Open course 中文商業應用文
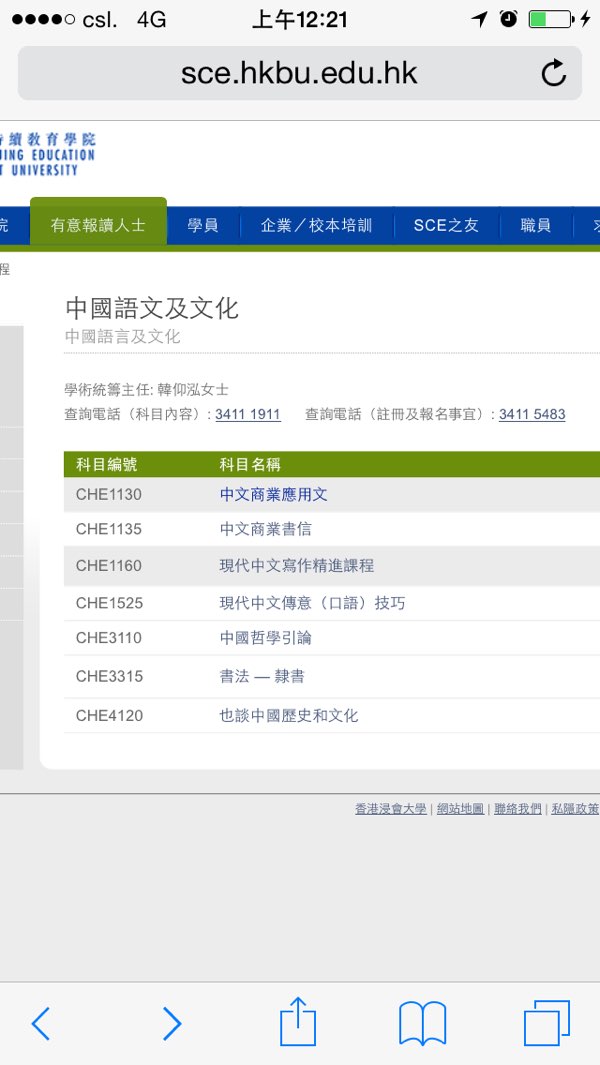Image resolution: width=600 pixels, height=1065 pixels. (273, 494)
